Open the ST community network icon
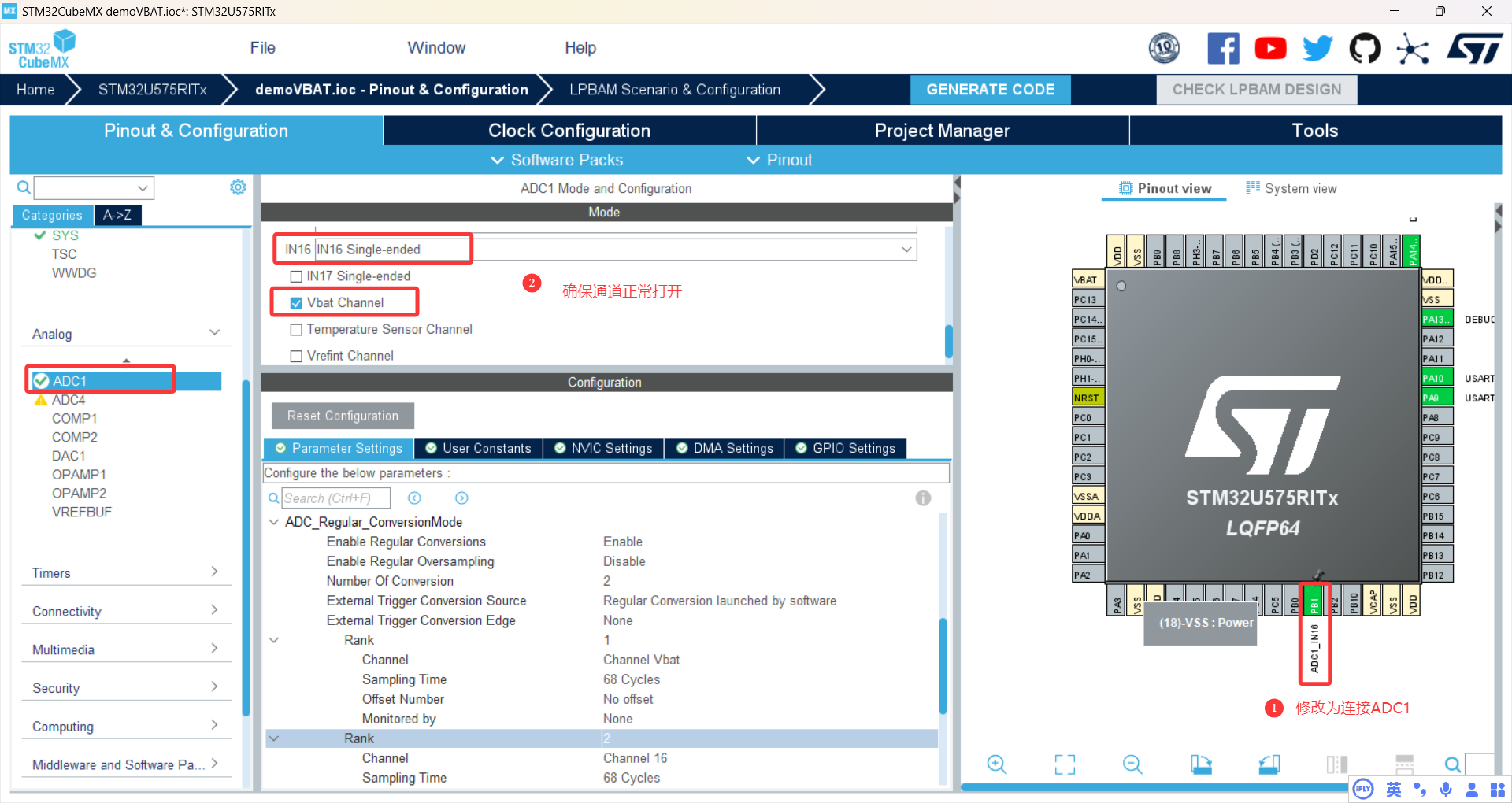Screen dimensions: 1512x803 (x=1413, y=49)
